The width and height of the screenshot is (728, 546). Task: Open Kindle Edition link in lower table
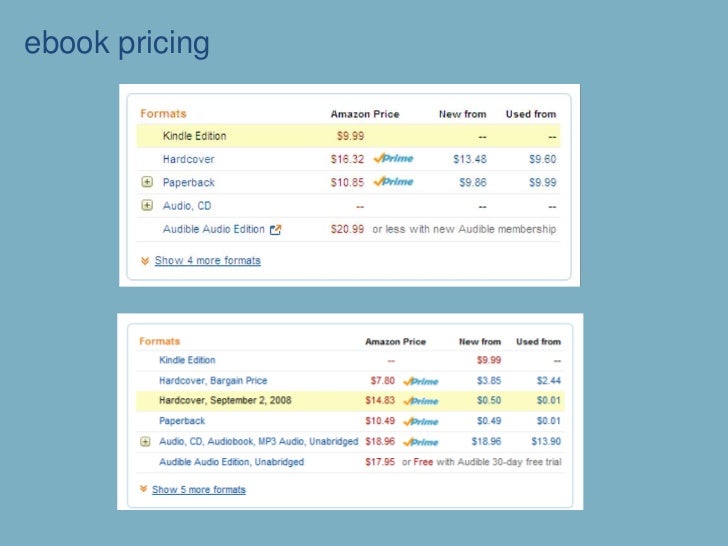187,360
